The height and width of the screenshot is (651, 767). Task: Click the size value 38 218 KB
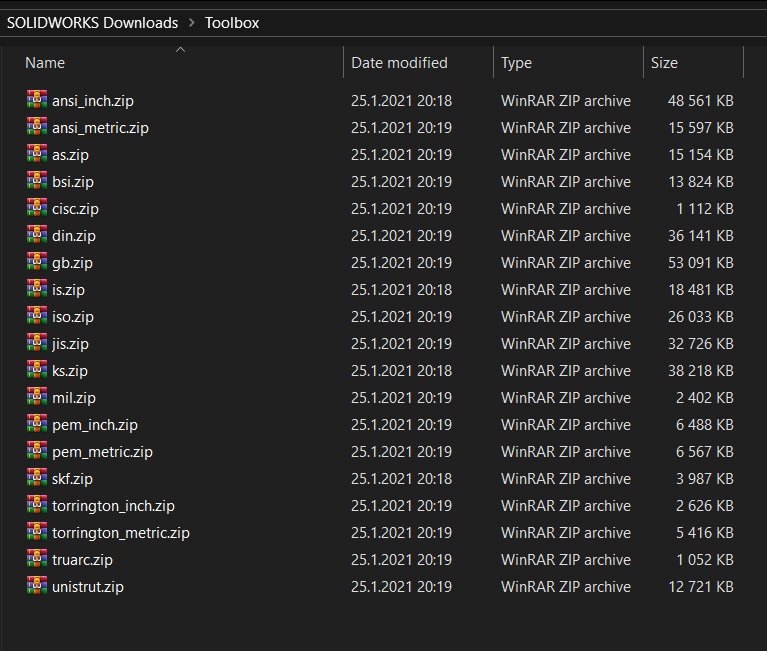click(700, 371)
